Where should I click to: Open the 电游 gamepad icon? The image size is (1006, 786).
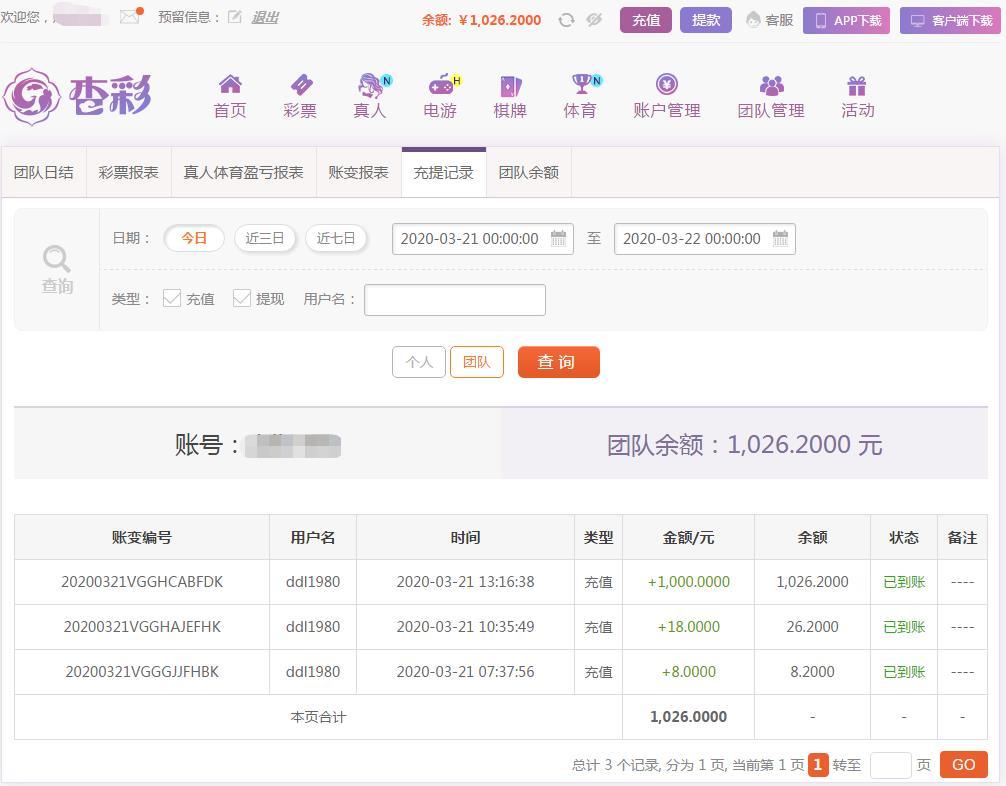pyautogui.click(x=440, y=85)
